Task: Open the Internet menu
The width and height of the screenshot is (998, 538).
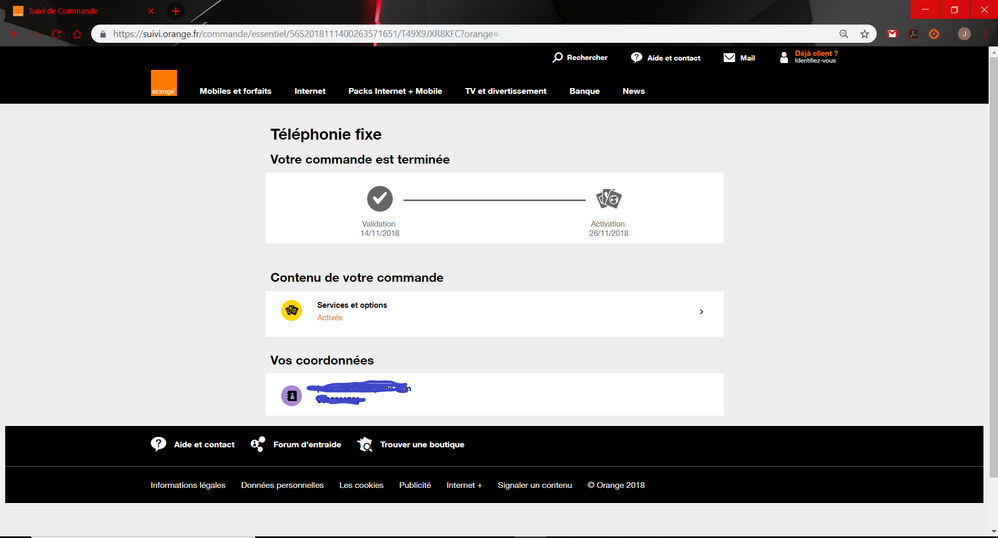Action: (310, 91)
